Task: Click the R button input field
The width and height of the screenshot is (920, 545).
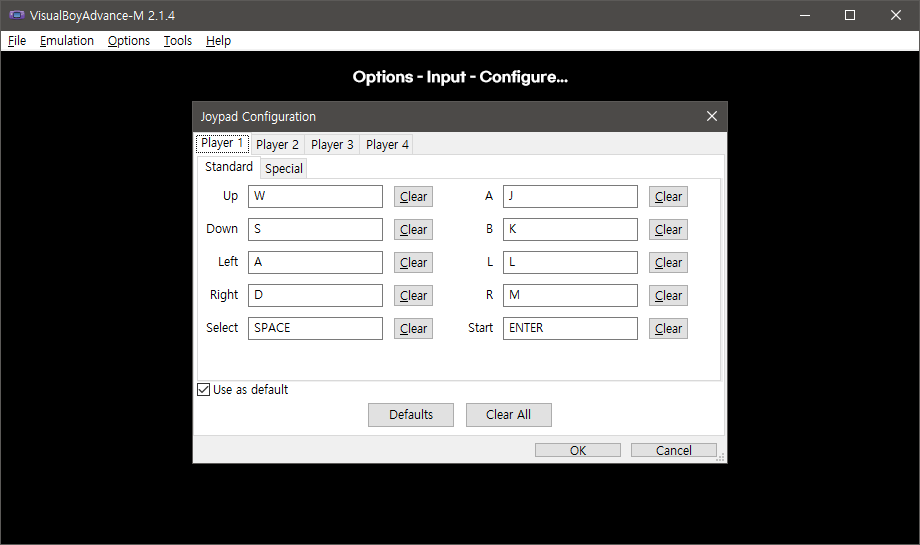Action: (570, 295)
